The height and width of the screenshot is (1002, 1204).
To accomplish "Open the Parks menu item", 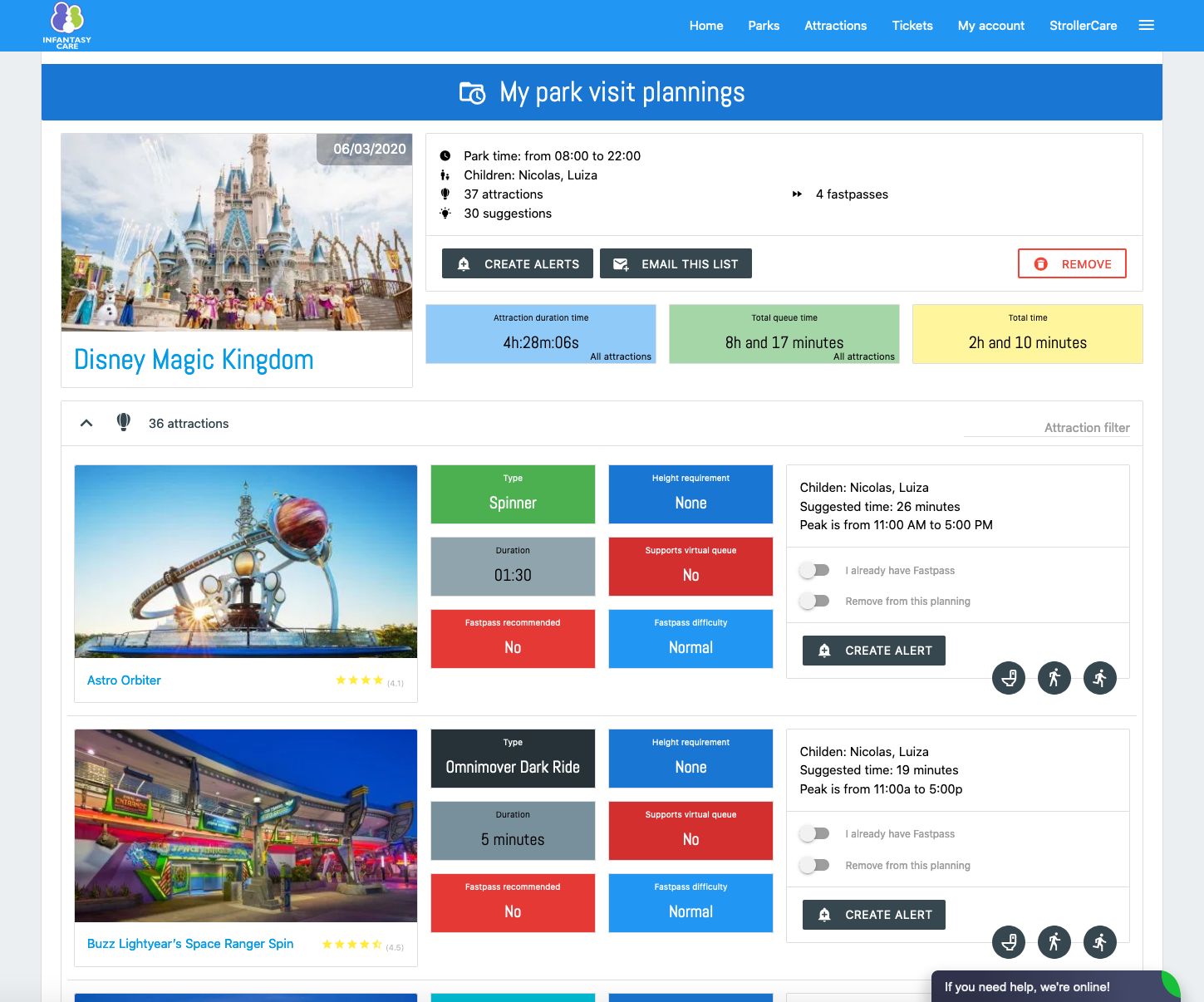I will click(x=763, y=26).
